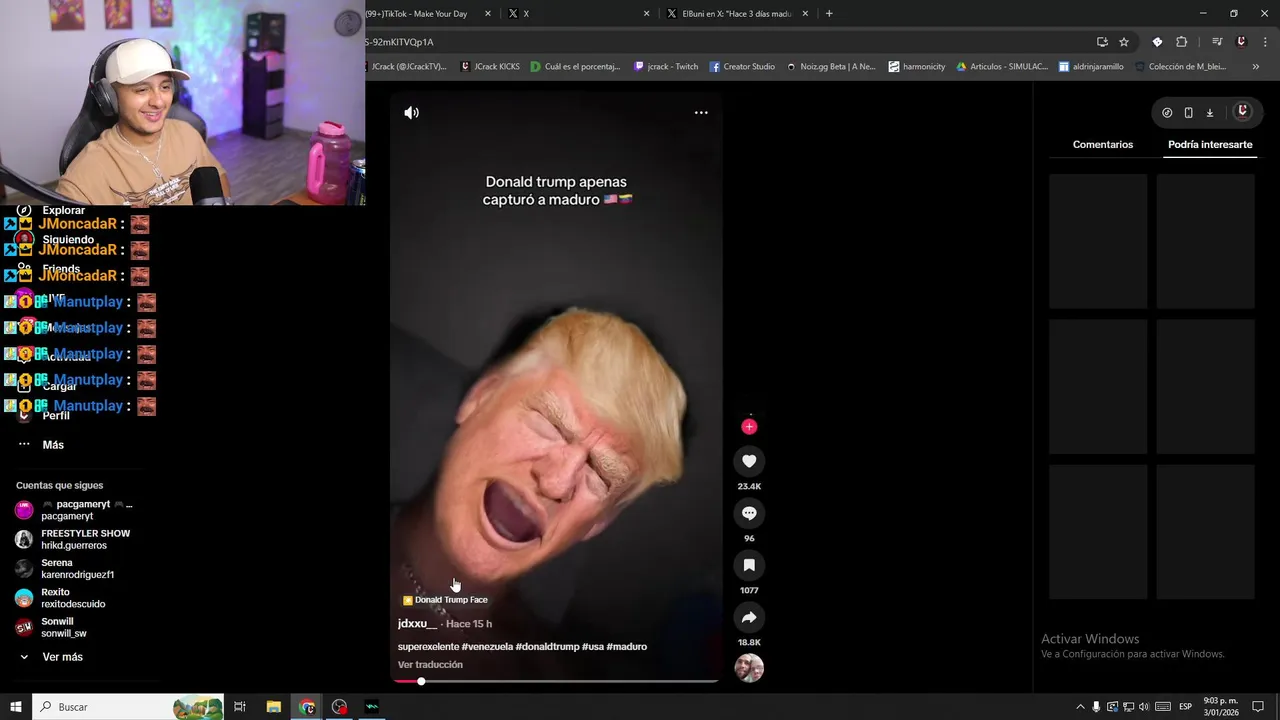Open the Articulos - SIMULAC... bookmark

coord(1002,67)
